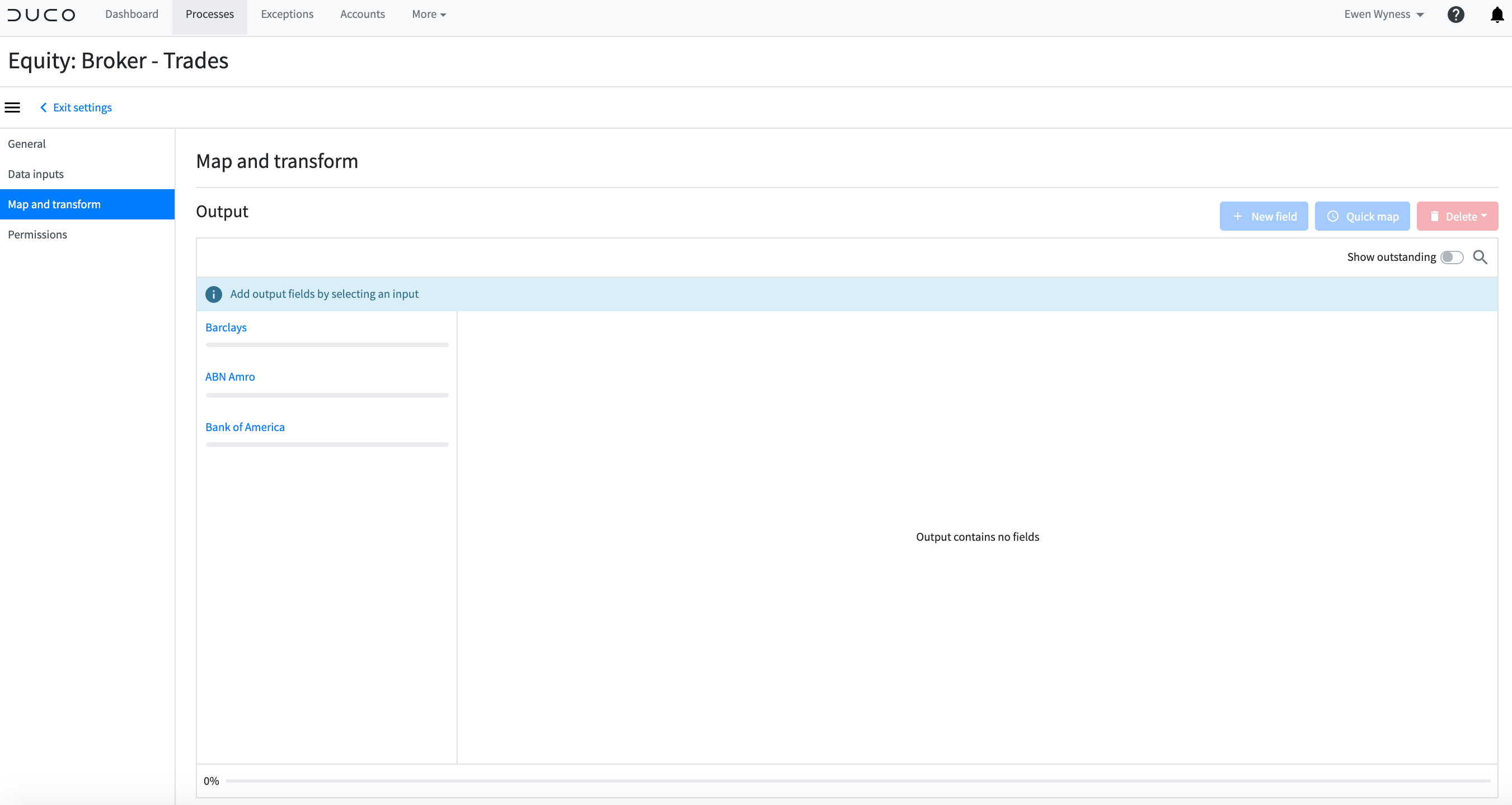Screen dimensions: 1512x805
Task: Open the hamburger menu below the title
Action: click(x=12, y=107)
